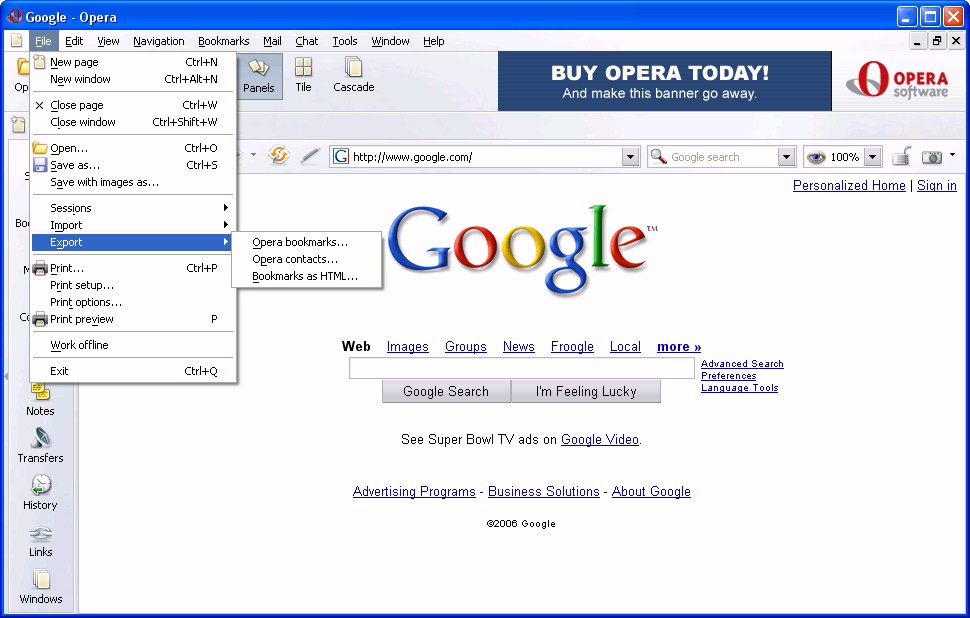Click the Buy Opera Today banner

click(x=664, y=81)
